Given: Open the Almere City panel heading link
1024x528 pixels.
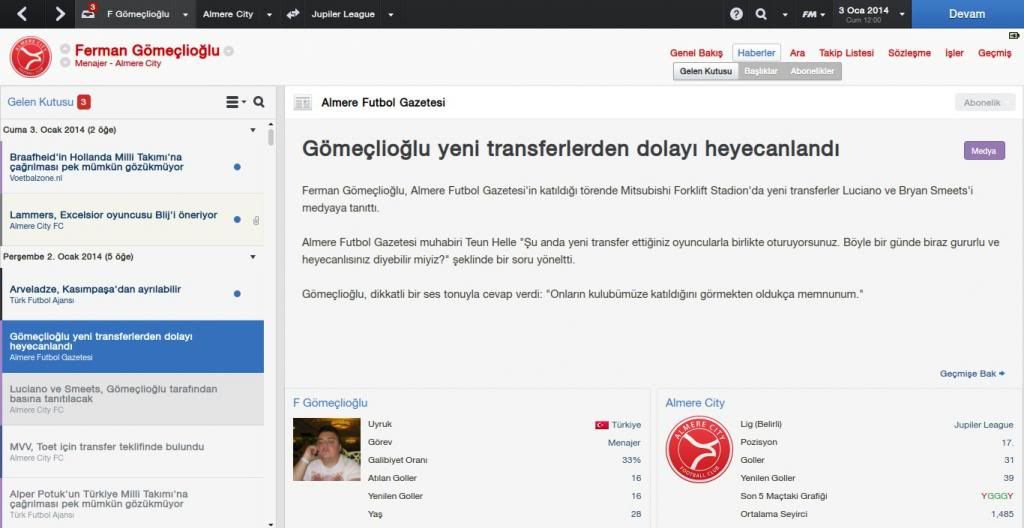Looking at the screenshot, I should tap(695, 403).
